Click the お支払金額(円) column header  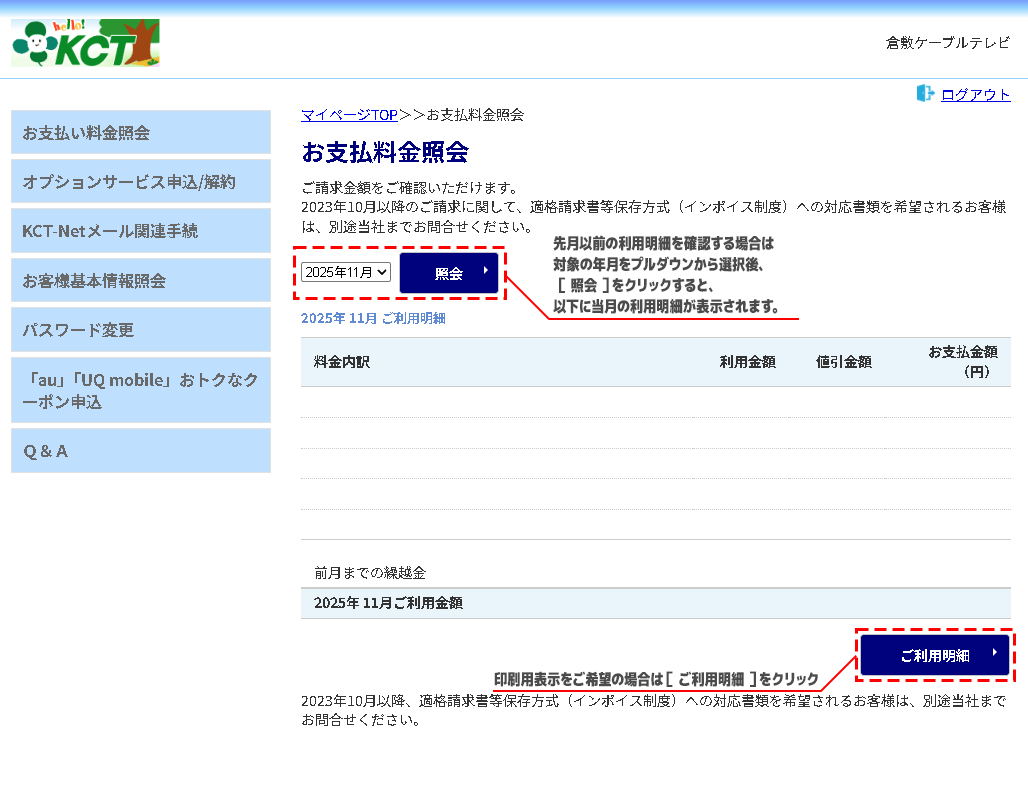pyautogui.click(x=962, y=361)
